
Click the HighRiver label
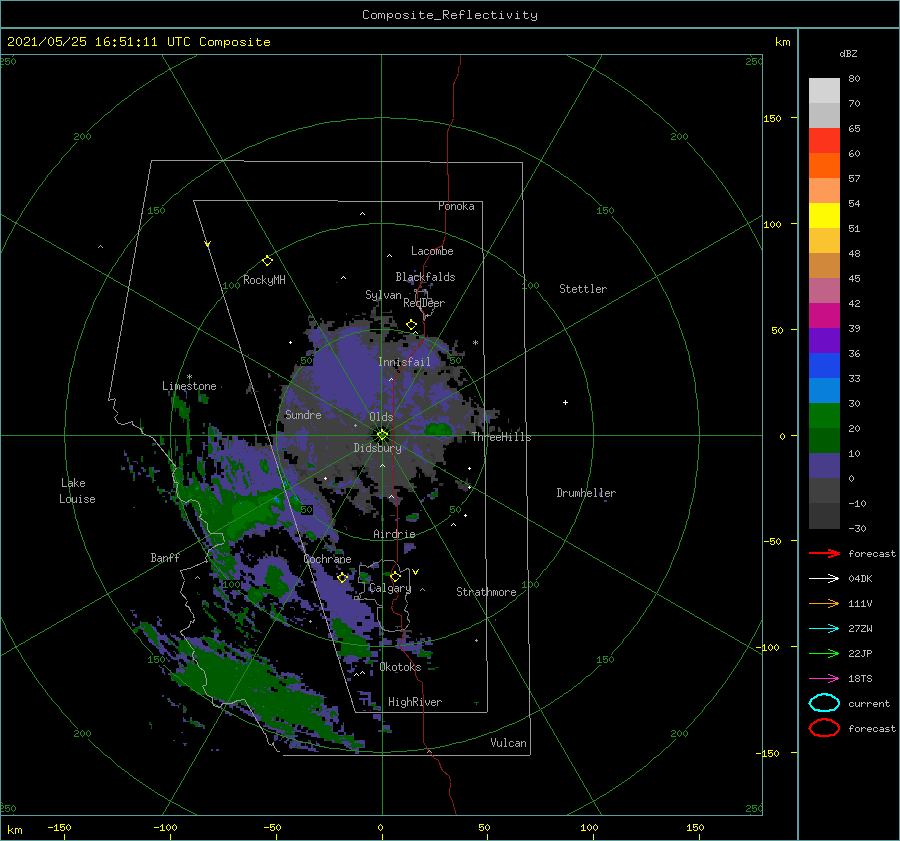[415, 702]
